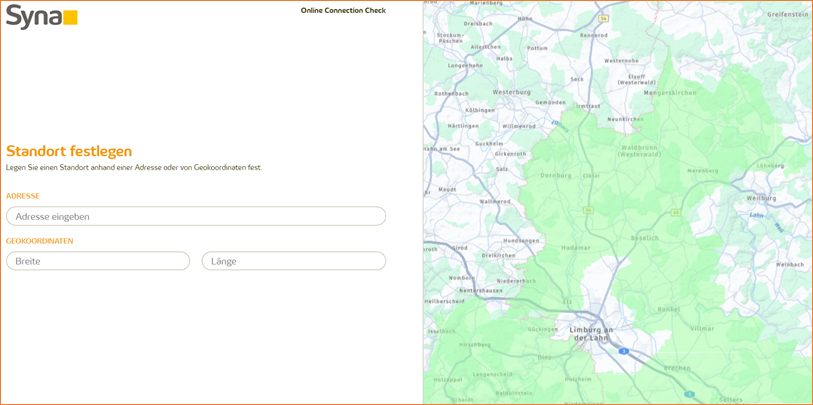
Task: Click Hadamar on the map
Action: click(x=575, y=246)
